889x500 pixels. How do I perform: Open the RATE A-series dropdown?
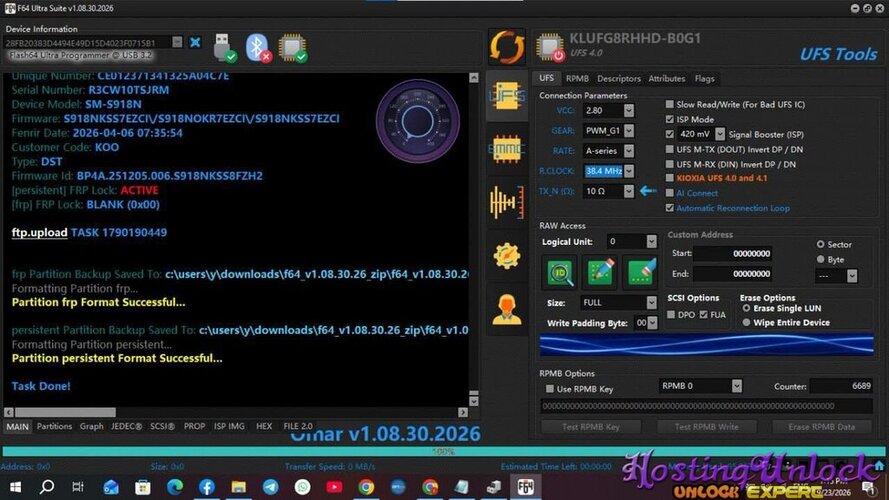(629, 151)
